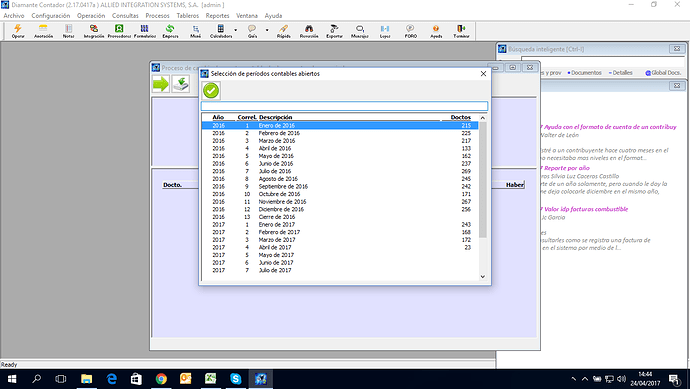Image resolution: width=690 pixels, height=389 pixels.
Task: Open the Windows notification center icon
Action: pos(675,379)
